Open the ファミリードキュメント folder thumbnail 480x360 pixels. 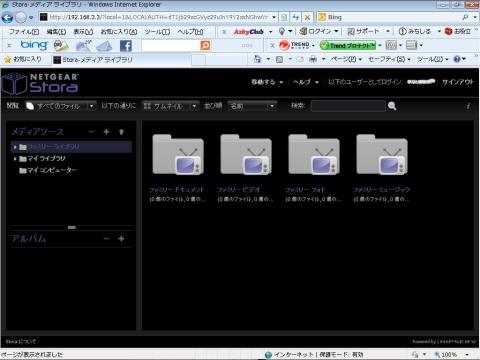(x=178, y=154)
